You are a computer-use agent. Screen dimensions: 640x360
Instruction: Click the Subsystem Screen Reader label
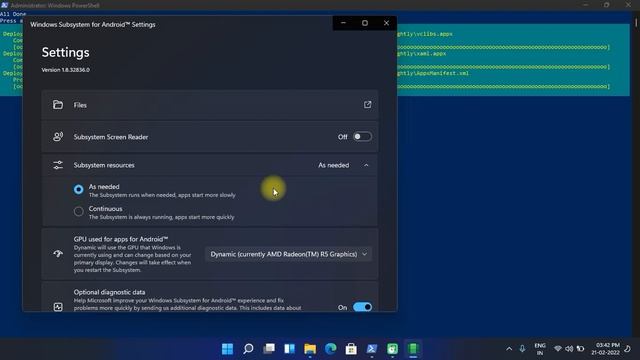pos(111,137)
